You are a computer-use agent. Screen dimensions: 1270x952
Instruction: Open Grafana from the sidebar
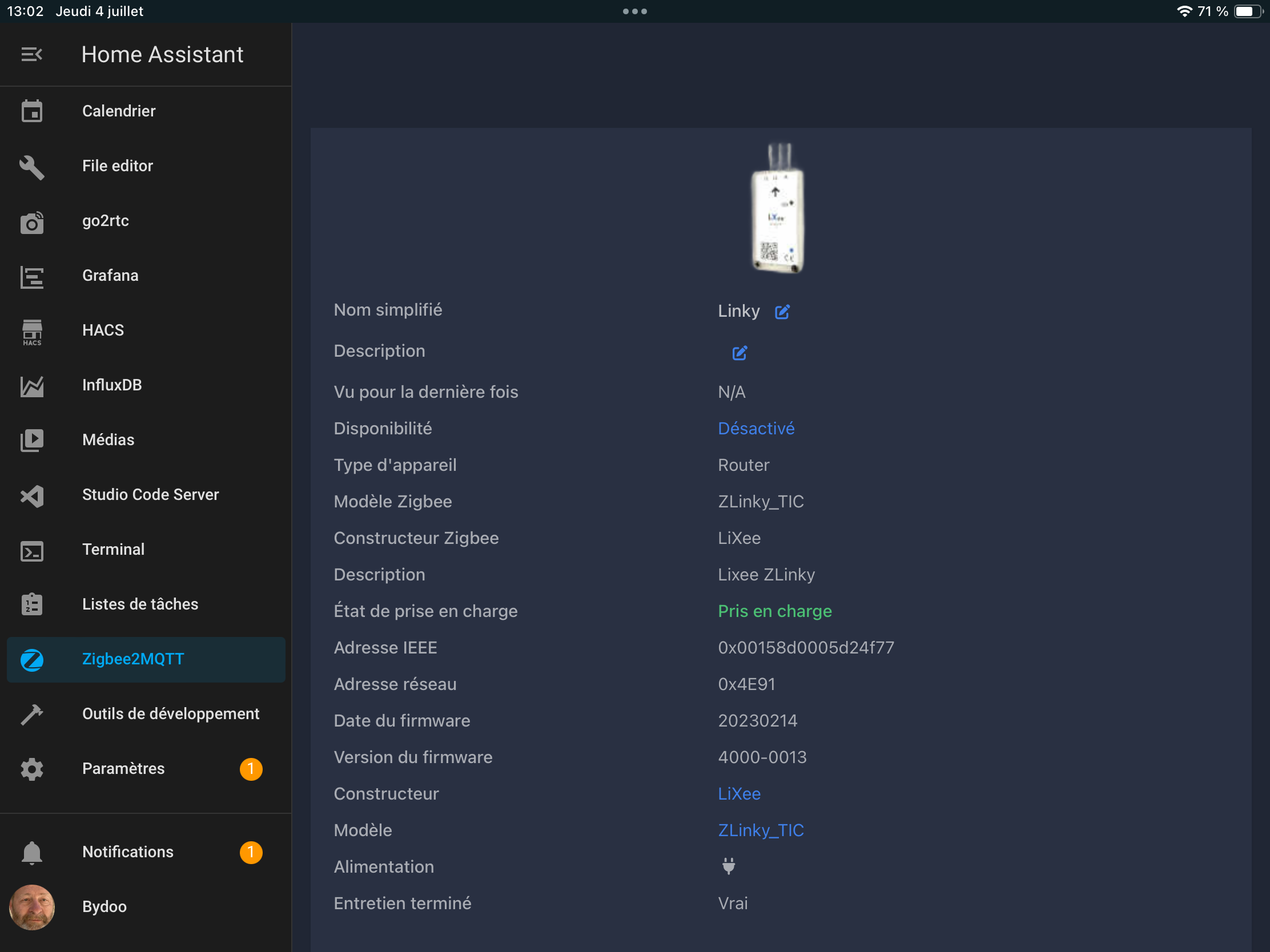coord(110,276)
